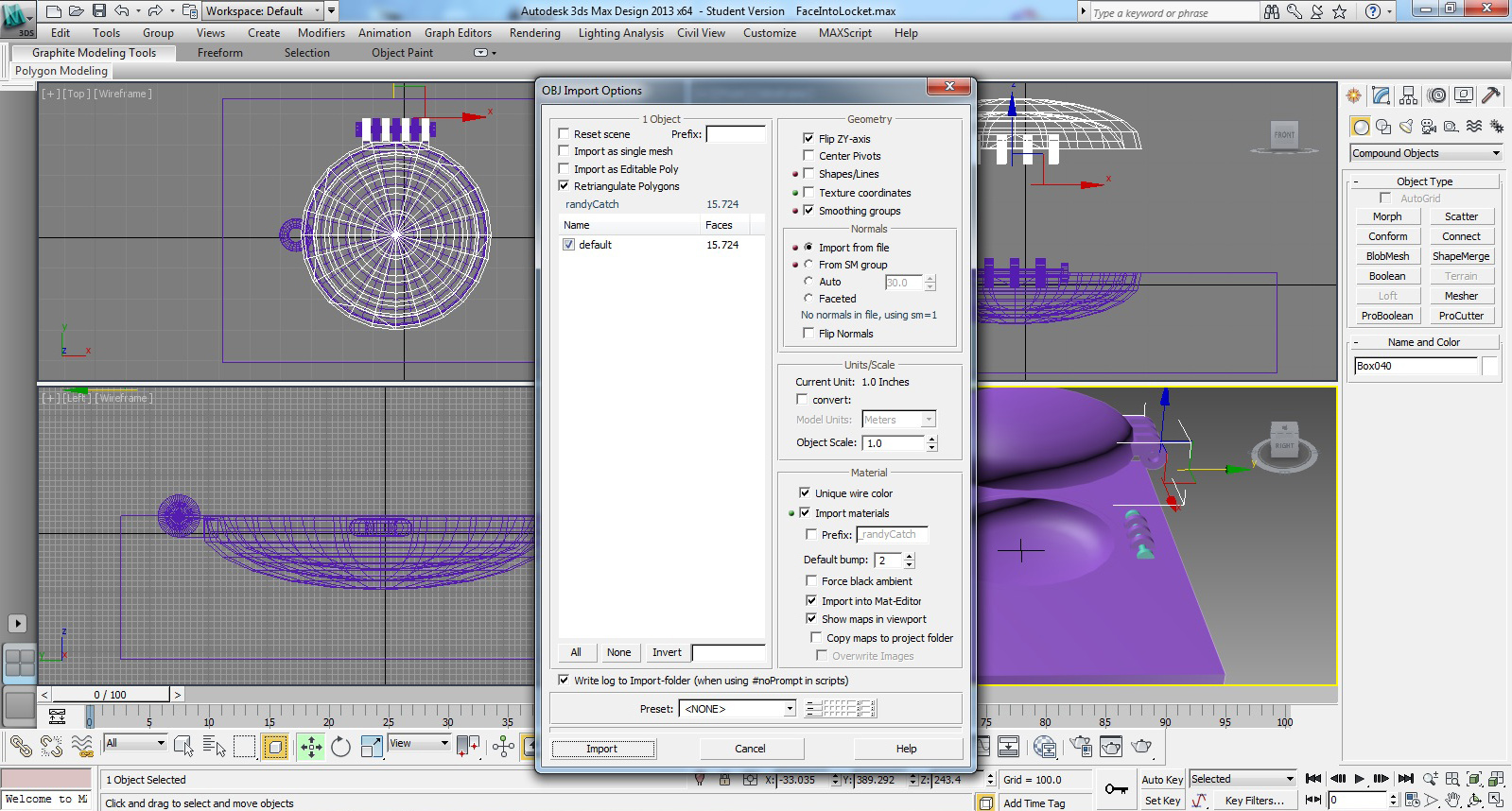Activate the Select and Rotate tool
The width and height of the screenshot is (1512, 811).
click(341, 747)
